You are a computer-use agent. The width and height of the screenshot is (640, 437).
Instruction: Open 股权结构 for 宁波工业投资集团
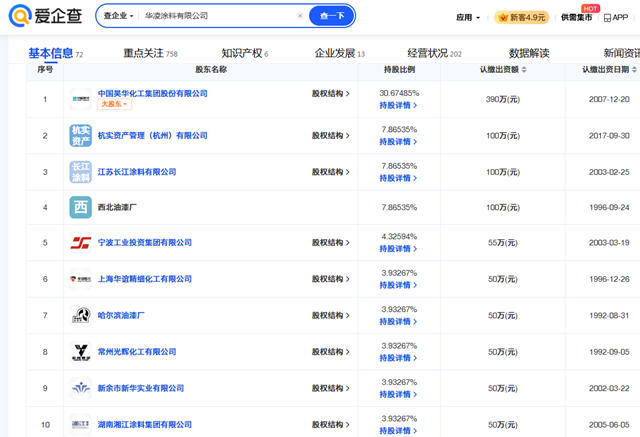331,242
